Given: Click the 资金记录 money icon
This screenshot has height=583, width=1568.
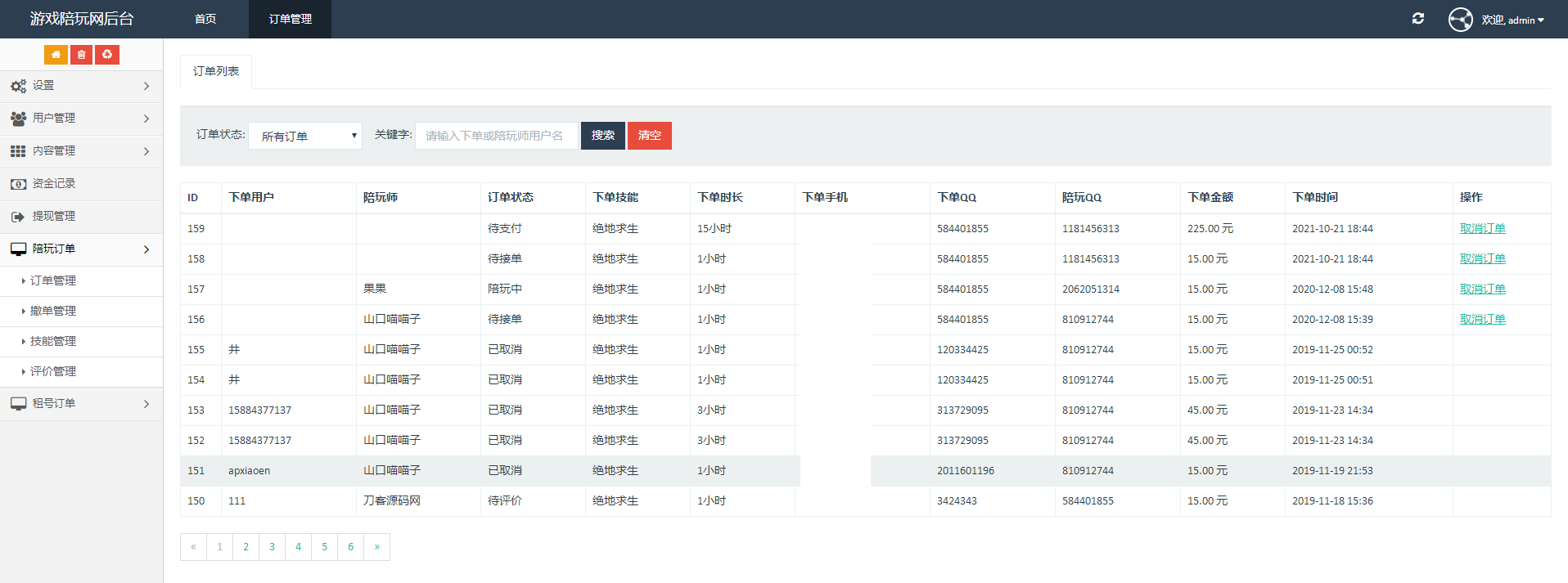Looking at the screenshot, I should pos(18,184).
